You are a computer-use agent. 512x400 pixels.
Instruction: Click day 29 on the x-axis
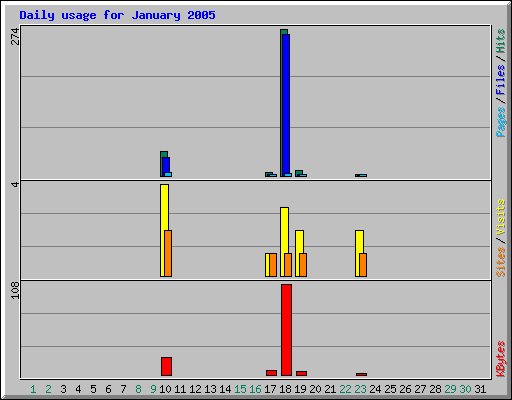point(450,389)
